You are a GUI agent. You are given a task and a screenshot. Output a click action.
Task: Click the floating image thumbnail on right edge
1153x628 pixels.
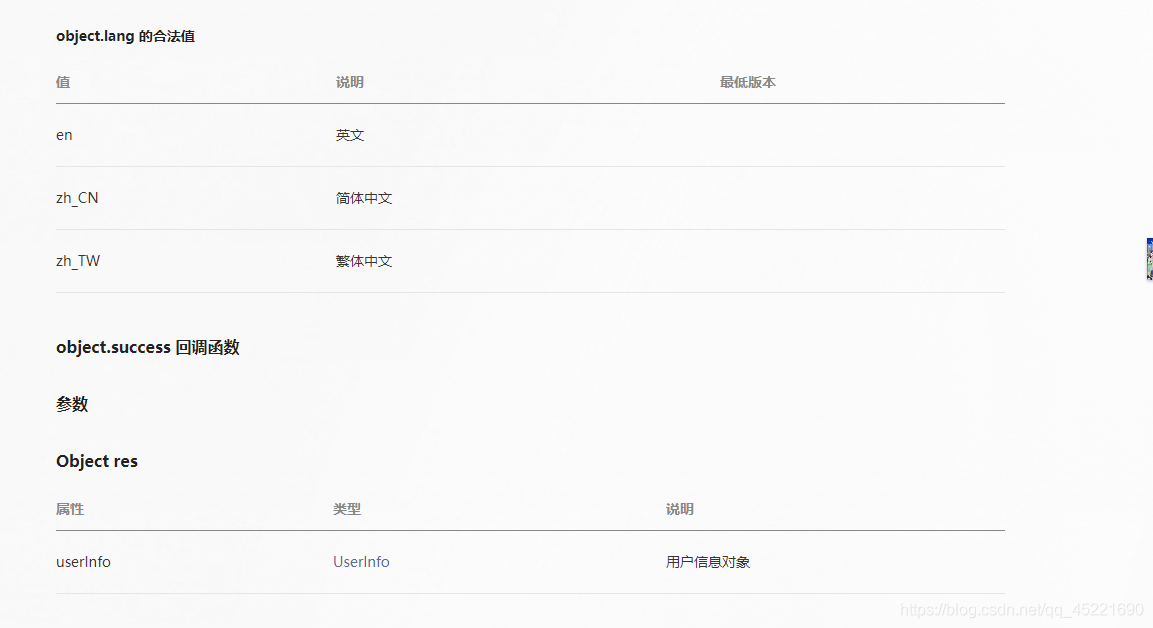(1148, 258)
